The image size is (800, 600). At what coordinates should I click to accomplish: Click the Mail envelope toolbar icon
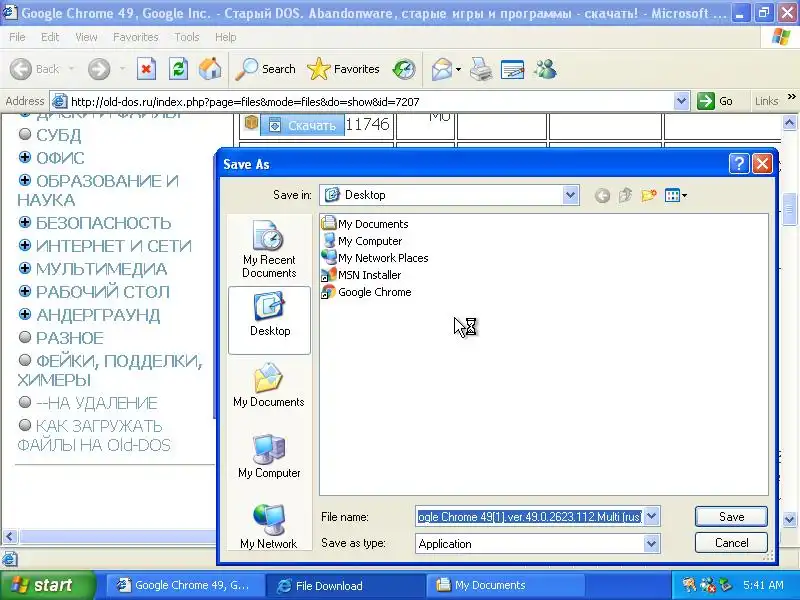442,69
